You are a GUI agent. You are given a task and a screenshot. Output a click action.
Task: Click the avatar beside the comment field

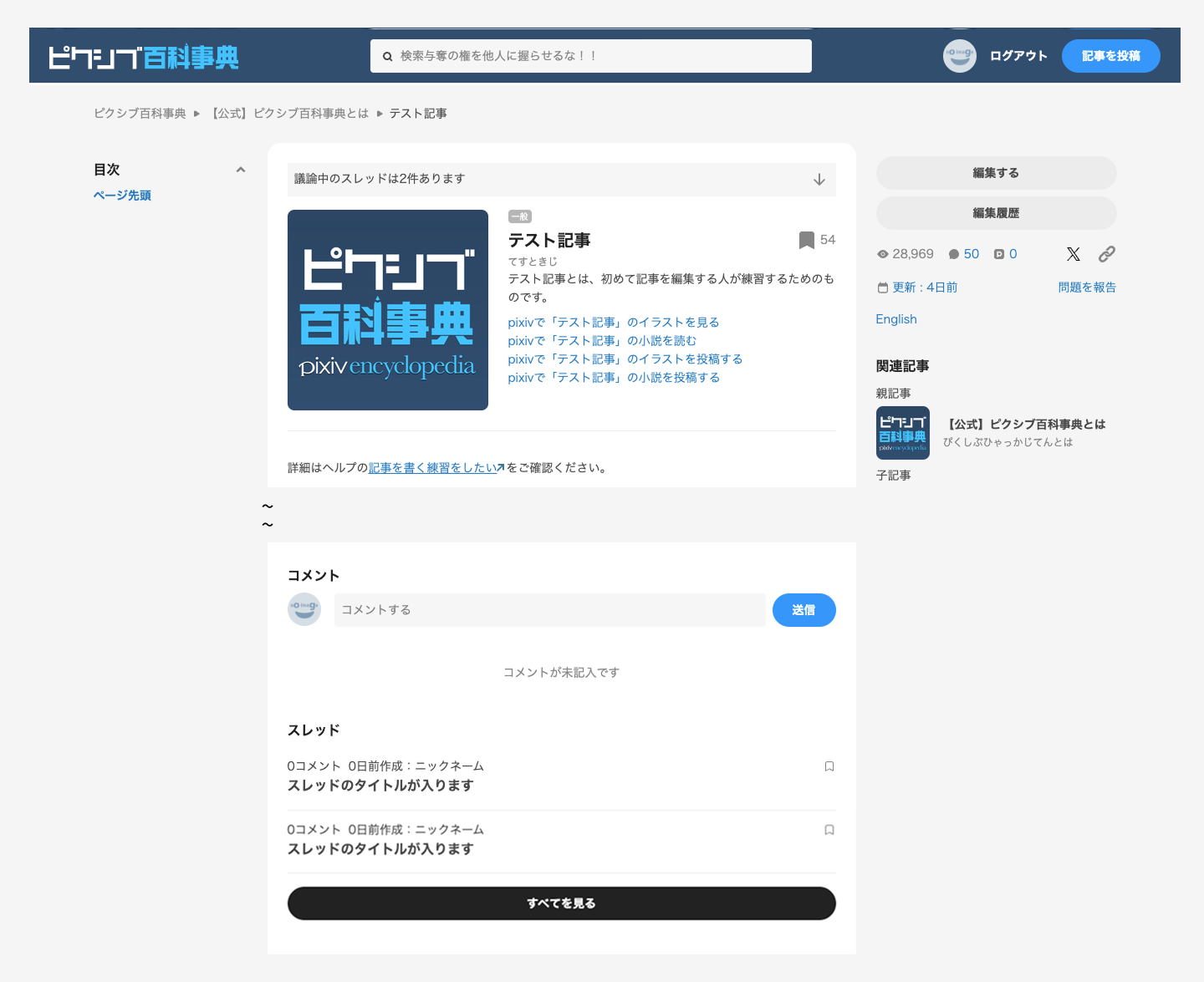click(x=304, y=610)
